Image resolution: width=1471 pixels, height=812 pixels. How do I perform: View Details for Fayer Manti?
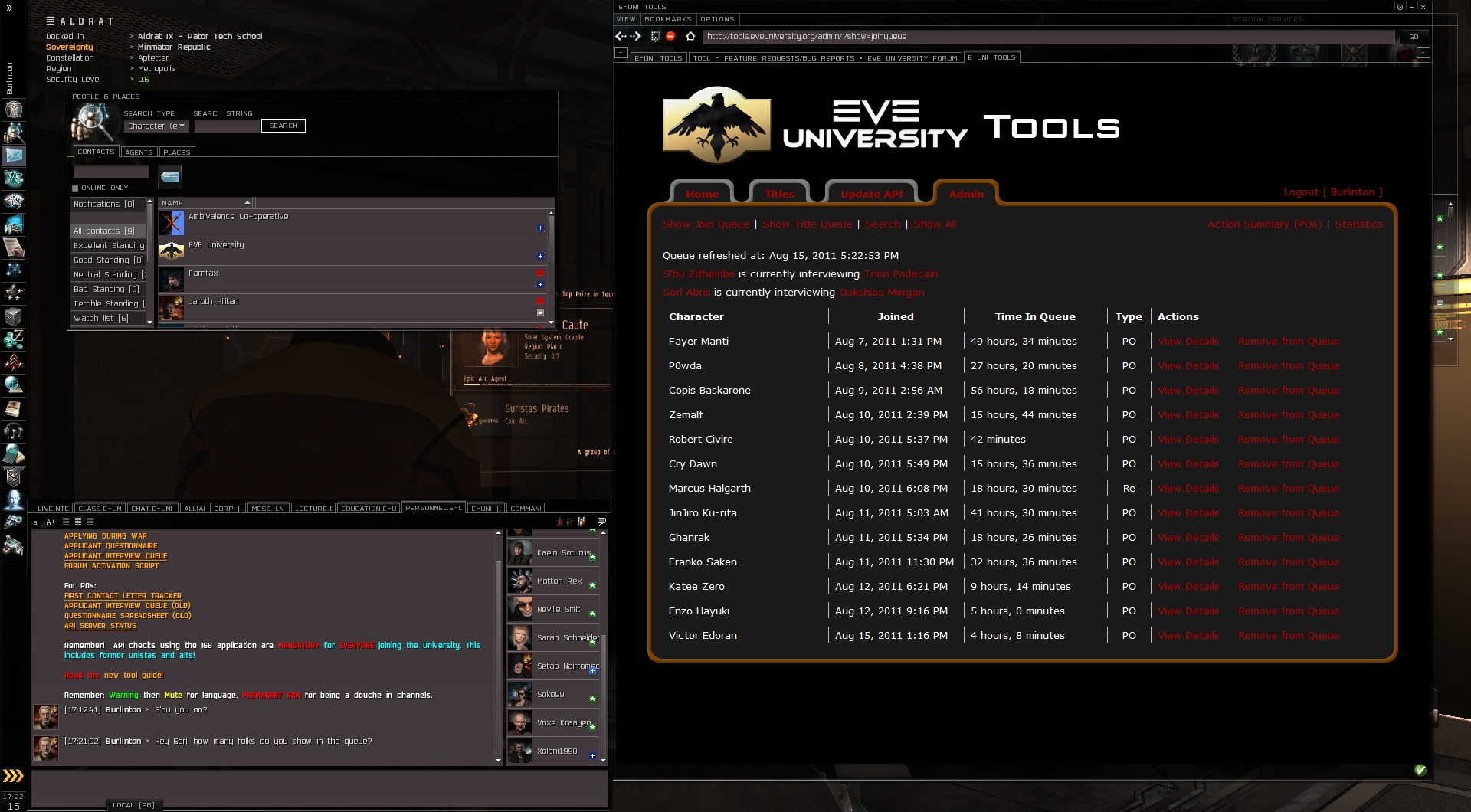(1188, 341)
